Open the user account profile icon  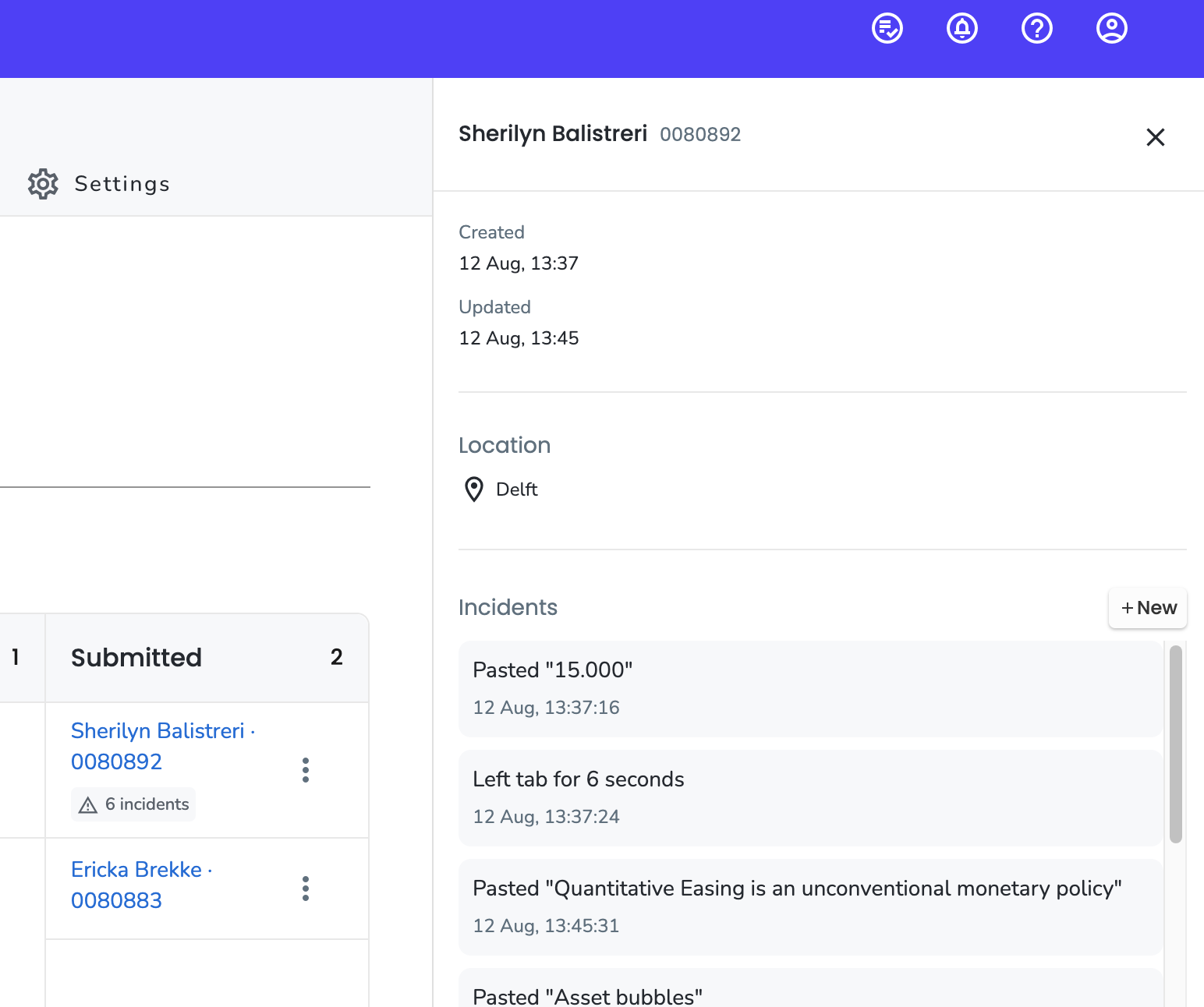(1112, 29)
